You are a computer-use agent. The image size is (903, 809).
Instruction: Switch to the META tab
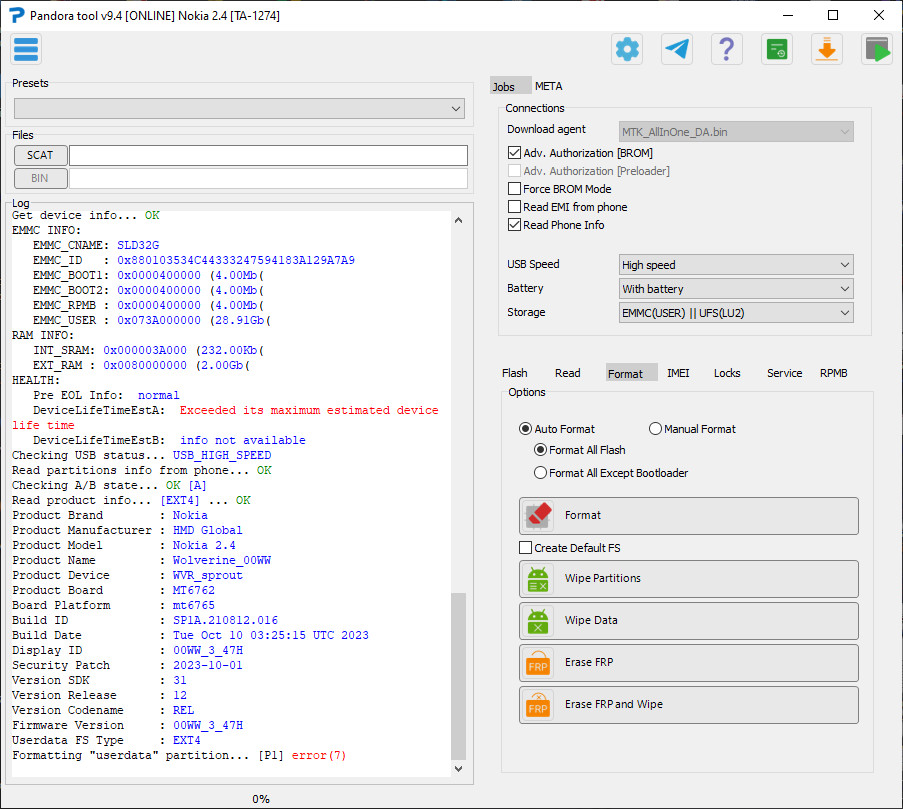coord(548,86)
